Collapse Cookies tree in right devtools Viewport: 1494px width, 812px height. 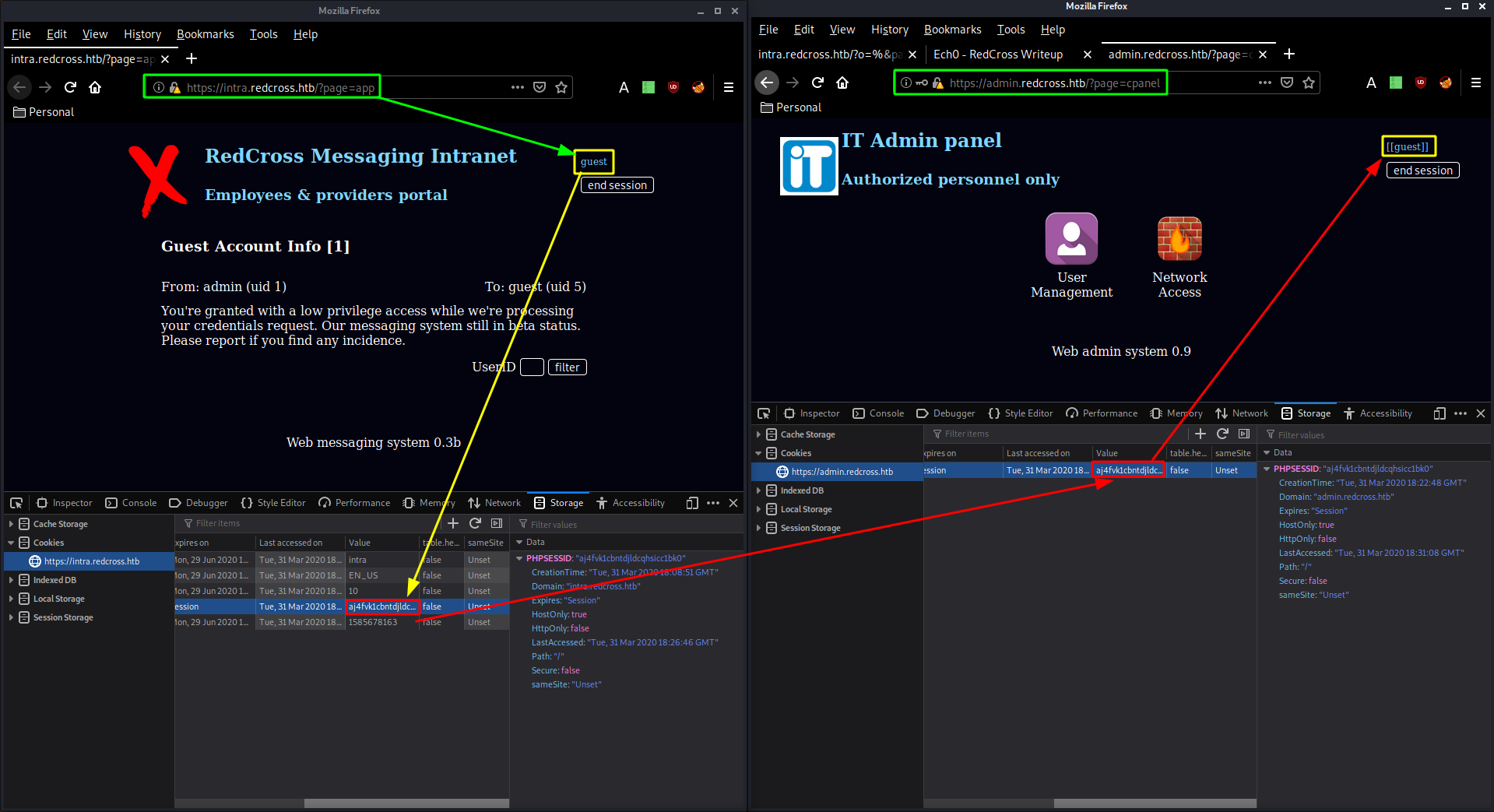759,453
